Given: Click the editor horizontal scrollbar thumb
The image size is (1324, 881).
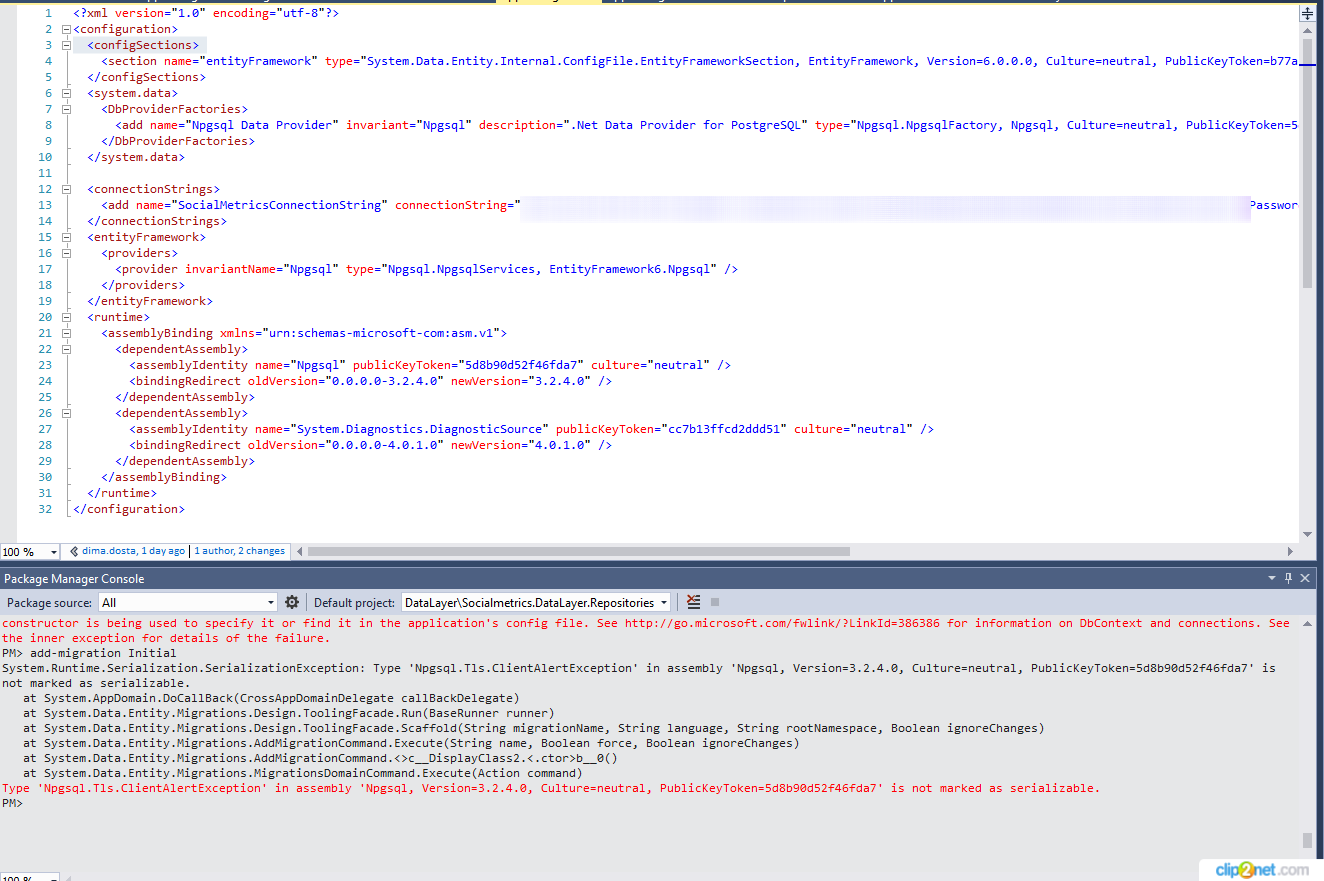Looking at the screenshot, I should point(579,551).
